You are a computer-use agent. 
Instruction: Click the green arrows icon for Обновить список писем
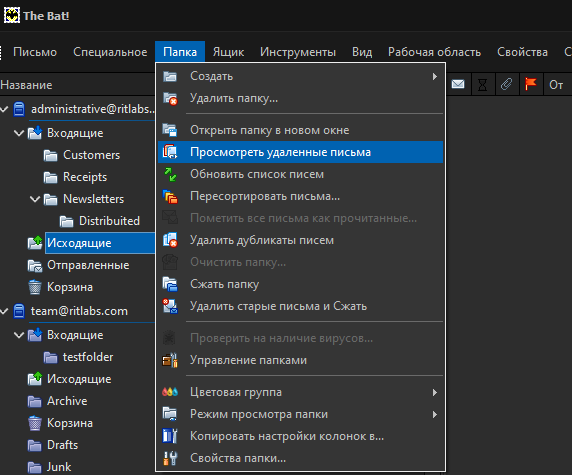(x=170, y=174)
